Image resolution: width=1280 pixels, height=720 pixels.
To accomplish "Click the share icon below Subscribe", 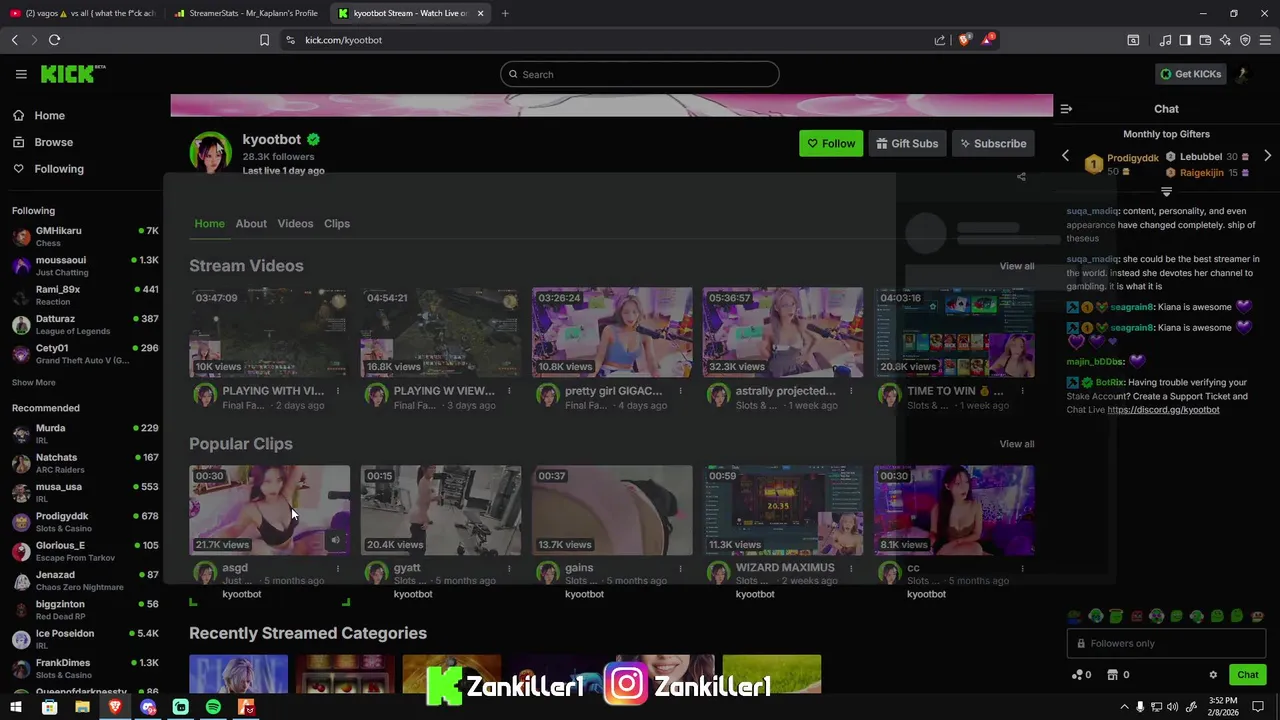I will point(1021,177).
